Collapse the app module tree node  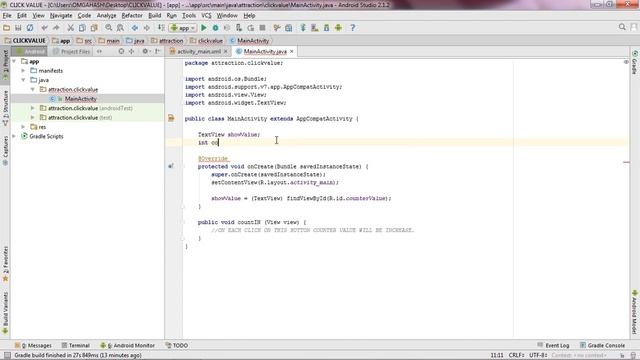point(14,61)
